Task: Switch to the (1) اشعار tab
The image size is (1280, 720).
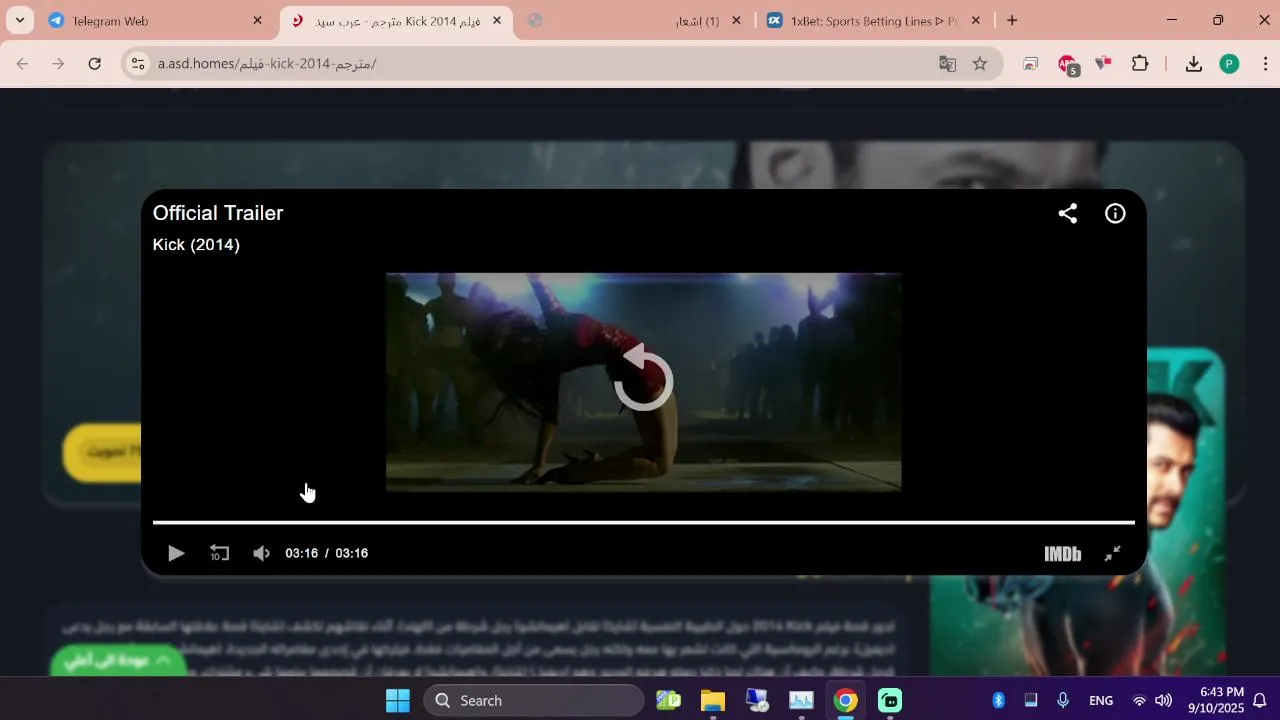Action: 635,21
